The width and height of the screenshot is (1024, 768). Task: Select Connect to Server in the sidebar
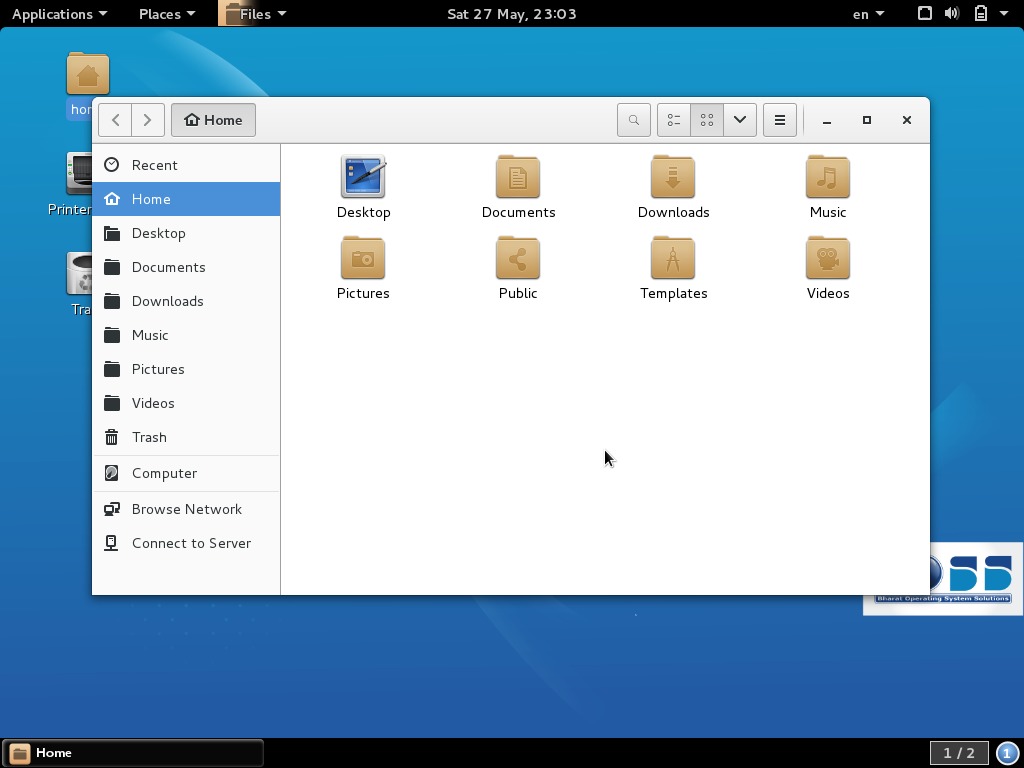tap(191, 543)
